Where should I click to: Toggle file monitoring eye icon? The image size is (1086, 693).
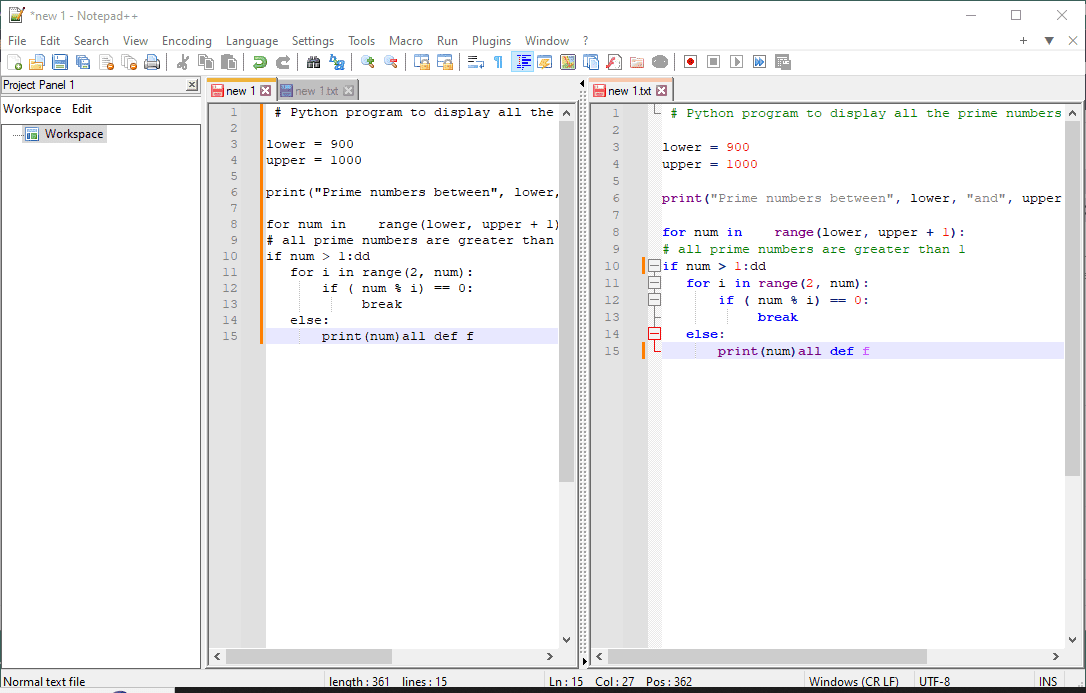click(x=660, y=62)
